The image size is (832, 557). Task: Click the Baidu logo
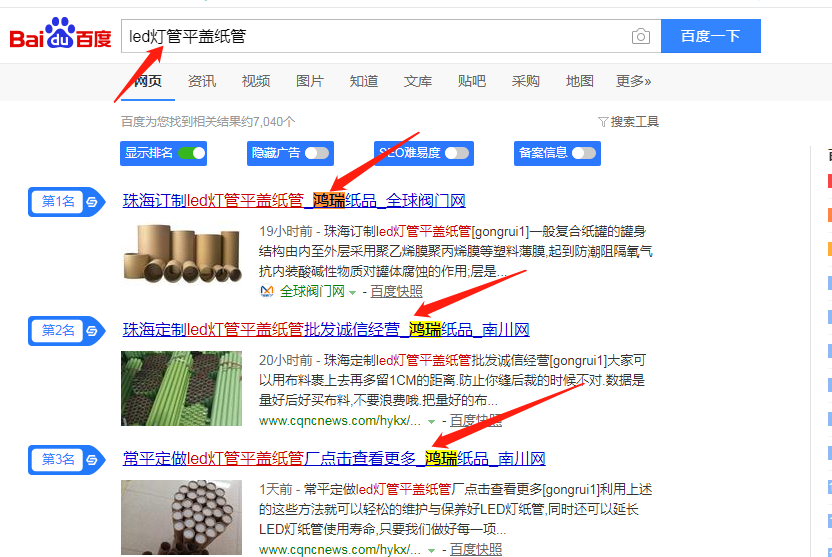pos(60,34)
